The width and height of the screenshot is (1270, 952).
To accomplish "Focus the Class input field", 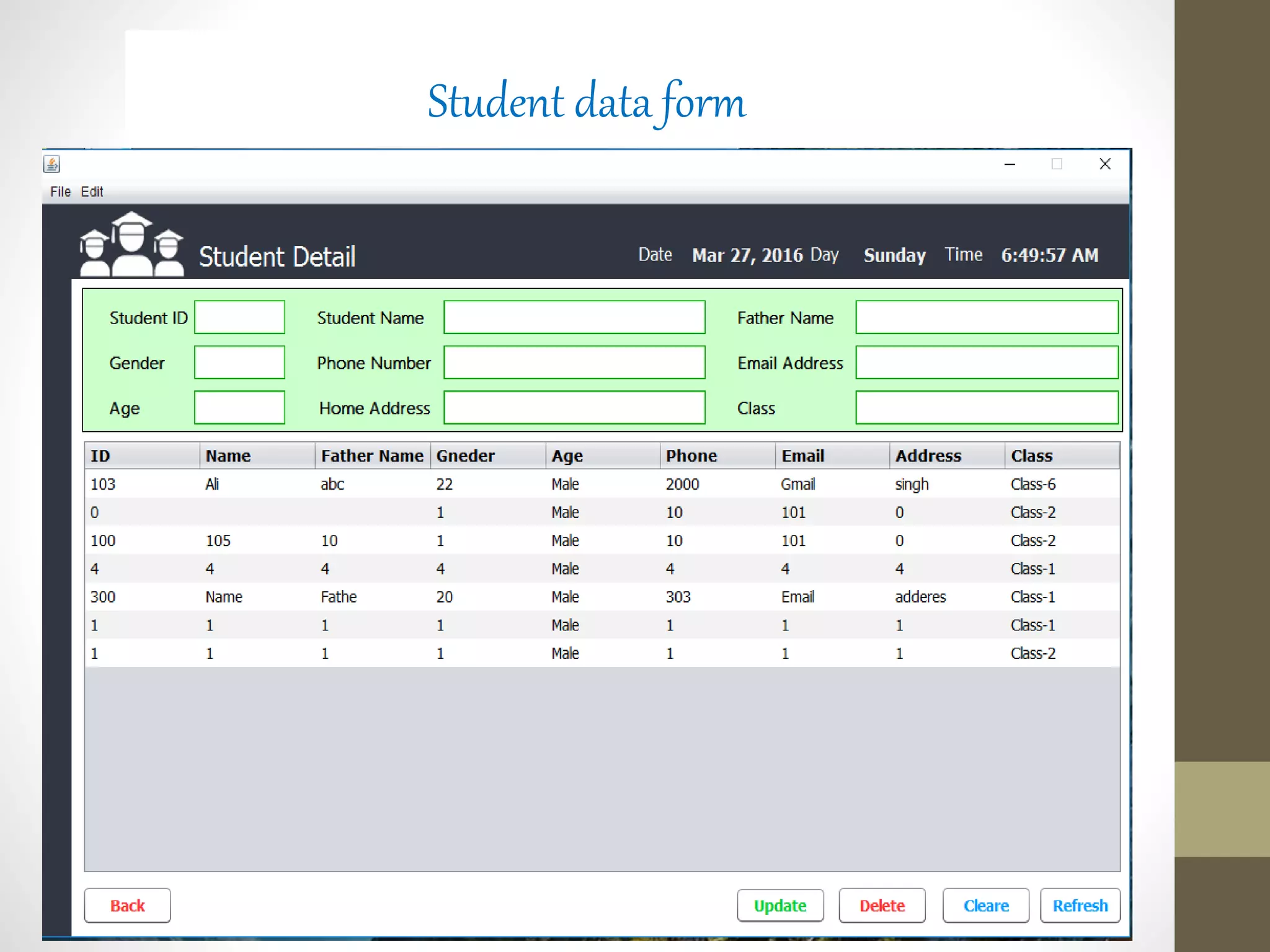I will click(x=987, y=408).
